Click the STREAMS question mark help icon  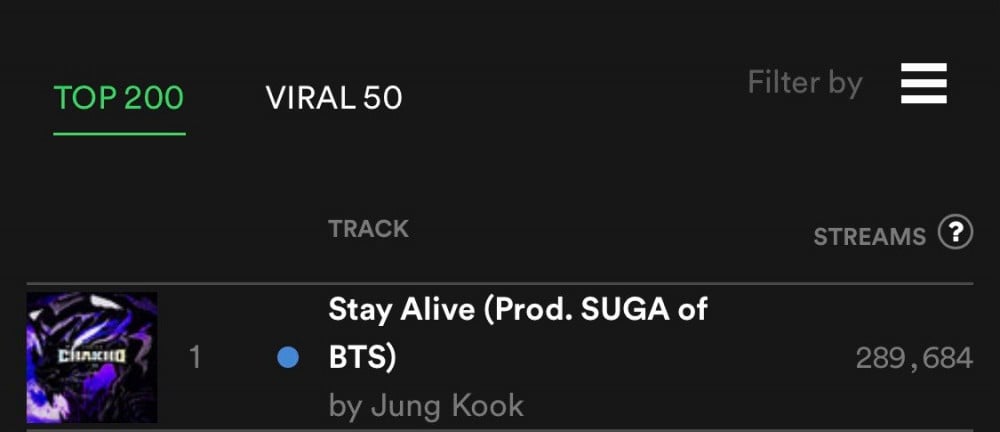[955, 232]
